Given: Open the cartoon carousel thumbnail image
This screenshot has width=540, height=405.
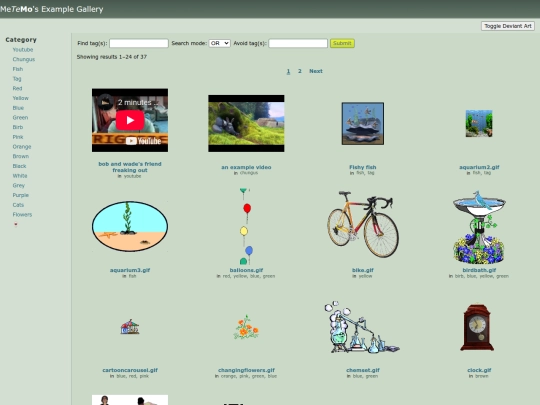Looking at the screenshot, I should 130,326.
